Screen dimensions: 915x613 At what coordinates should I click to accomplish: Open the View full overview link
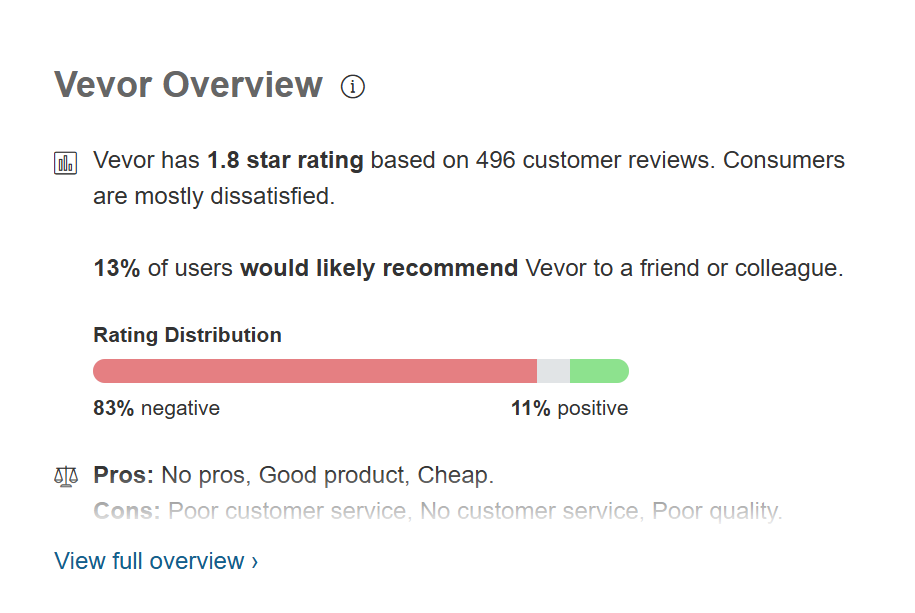pyautogui.click(x=156, y=561)
